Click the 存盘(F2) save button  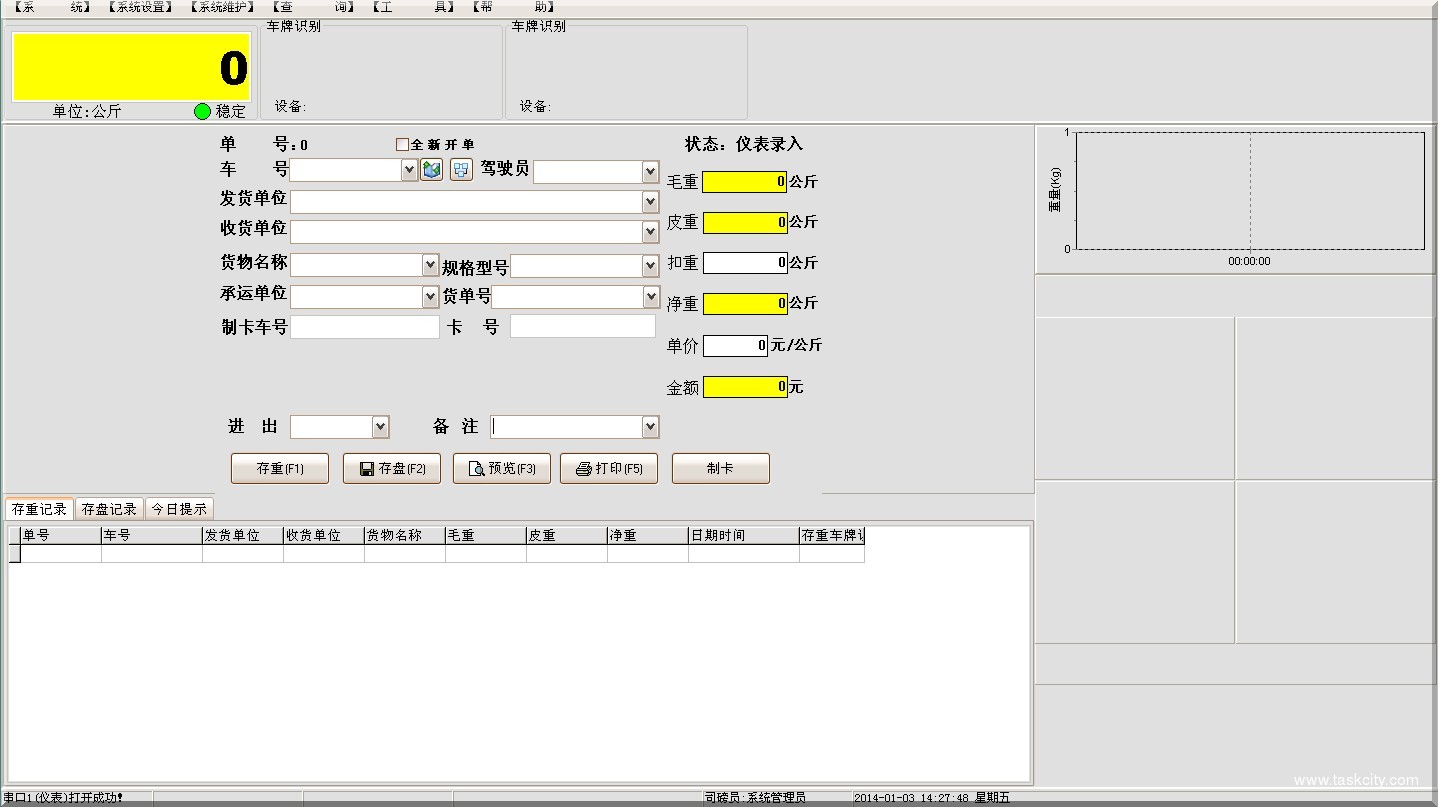pyautogui.click(x=392, y=468)
